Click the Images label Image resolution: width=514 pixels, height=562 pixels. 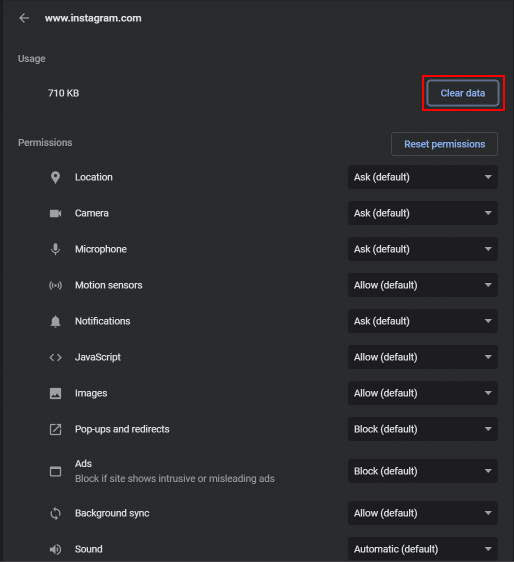tap(91, 393)
